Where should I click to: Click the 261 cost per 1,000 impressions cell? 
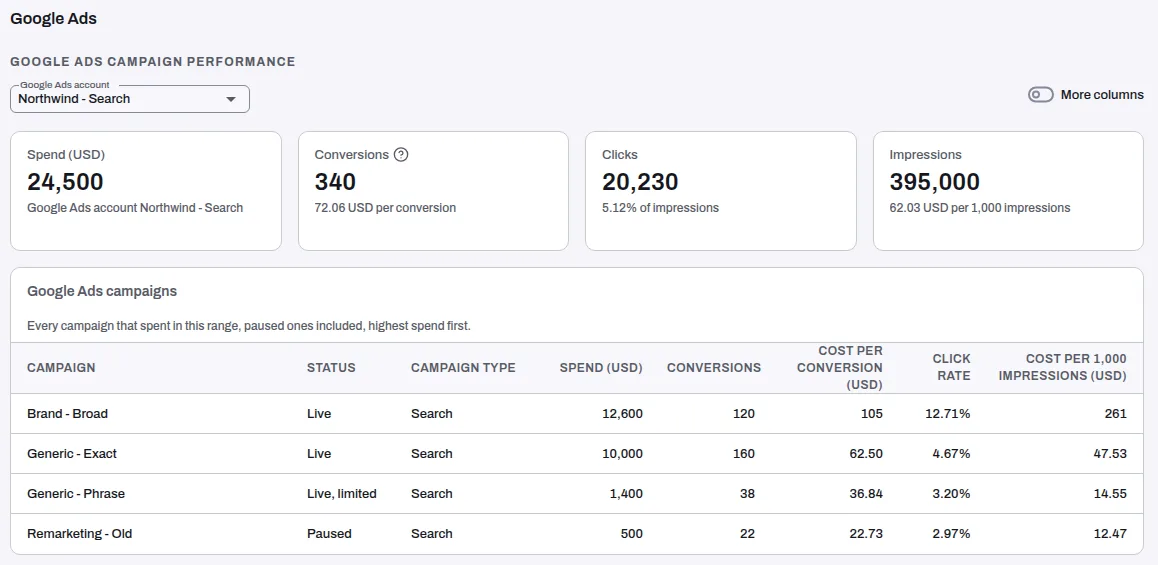tap(1117, 414)
